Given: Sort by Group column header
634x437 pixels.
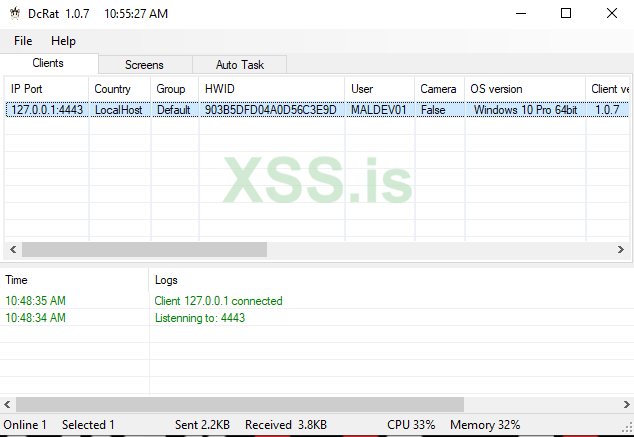Looking at the screenshot, I should [175, 89].
